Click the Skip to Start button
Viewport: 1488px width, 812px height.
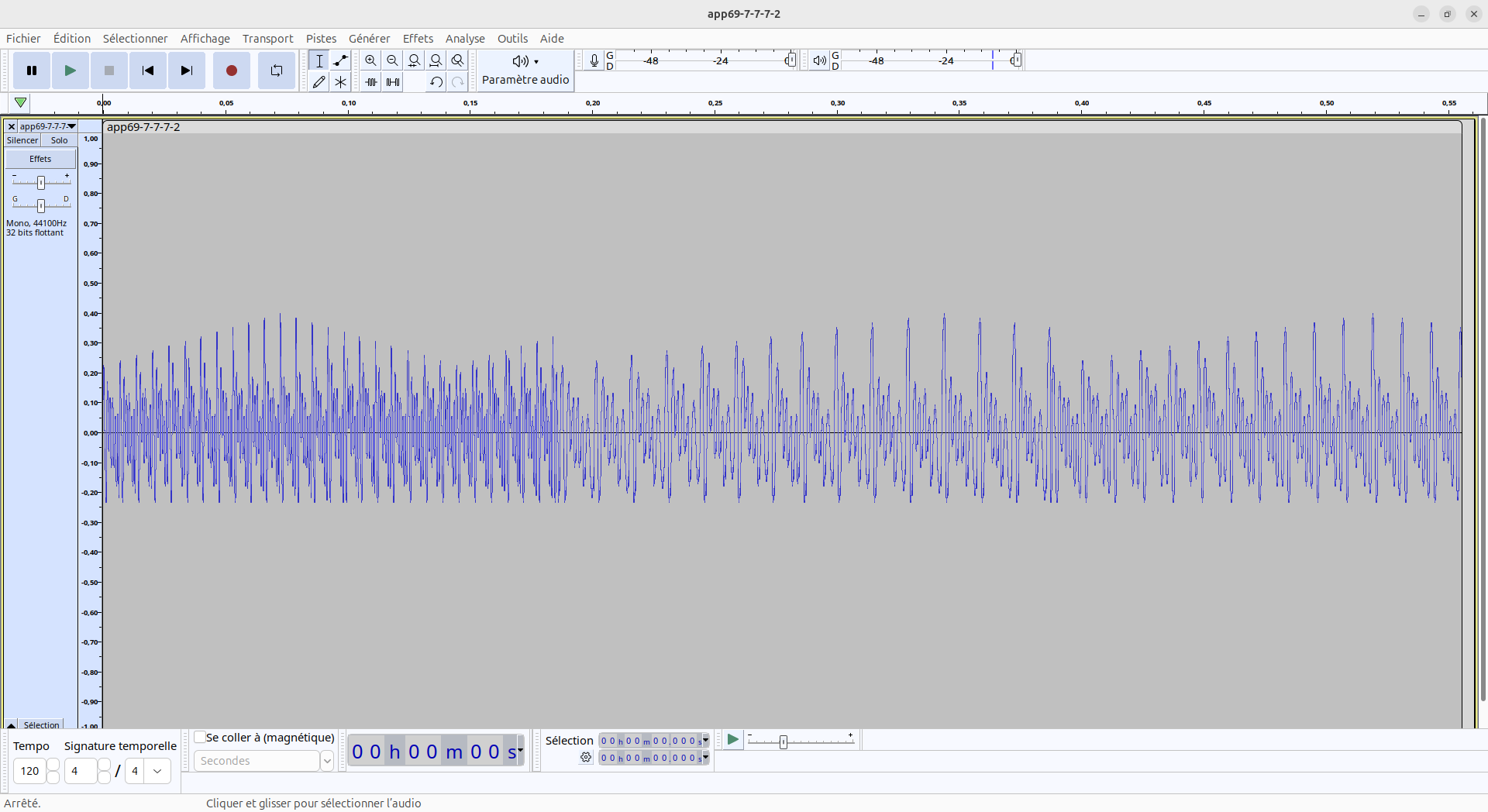point(148,71)
